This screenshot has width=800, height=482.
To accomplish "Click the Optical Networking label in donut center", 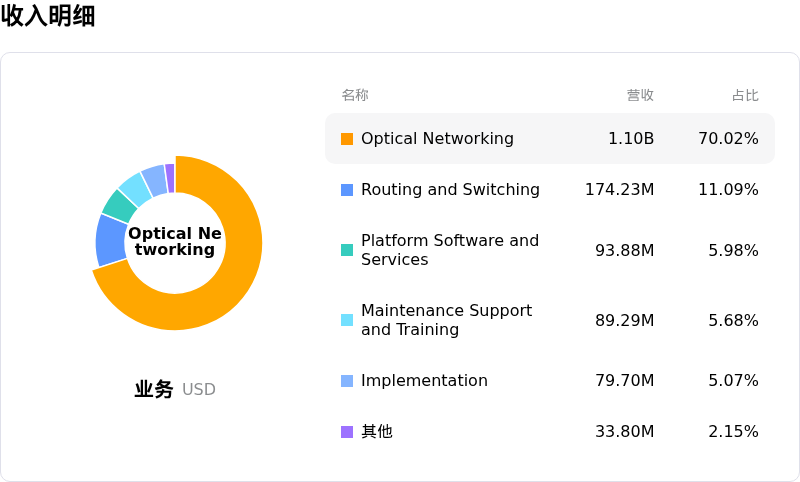I will [x=174, y=241].
